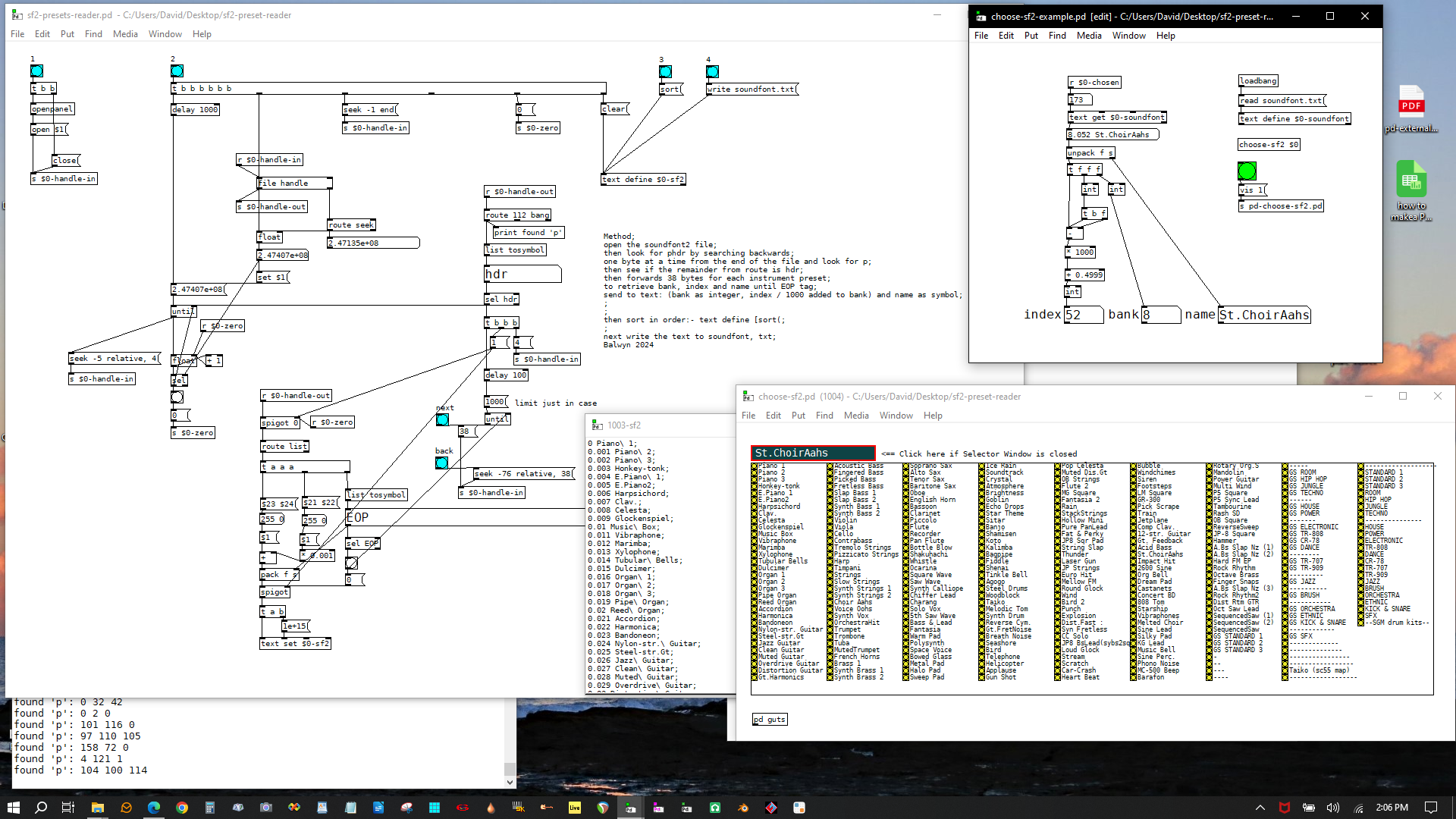Click the 'sort' message box
This screenshot has height=819, width=1456.
pos(671,89)
